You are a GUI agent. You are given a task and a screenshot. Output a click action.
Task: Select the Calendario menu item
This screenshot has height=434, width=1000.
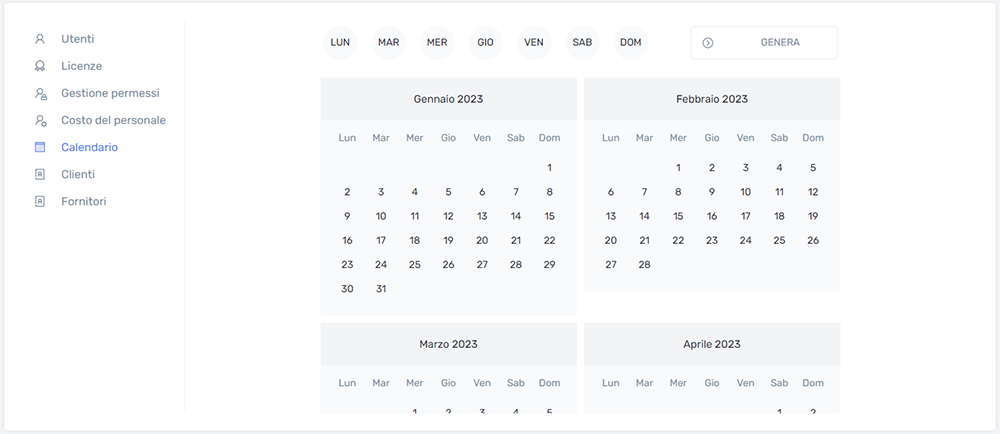point(89,147)
